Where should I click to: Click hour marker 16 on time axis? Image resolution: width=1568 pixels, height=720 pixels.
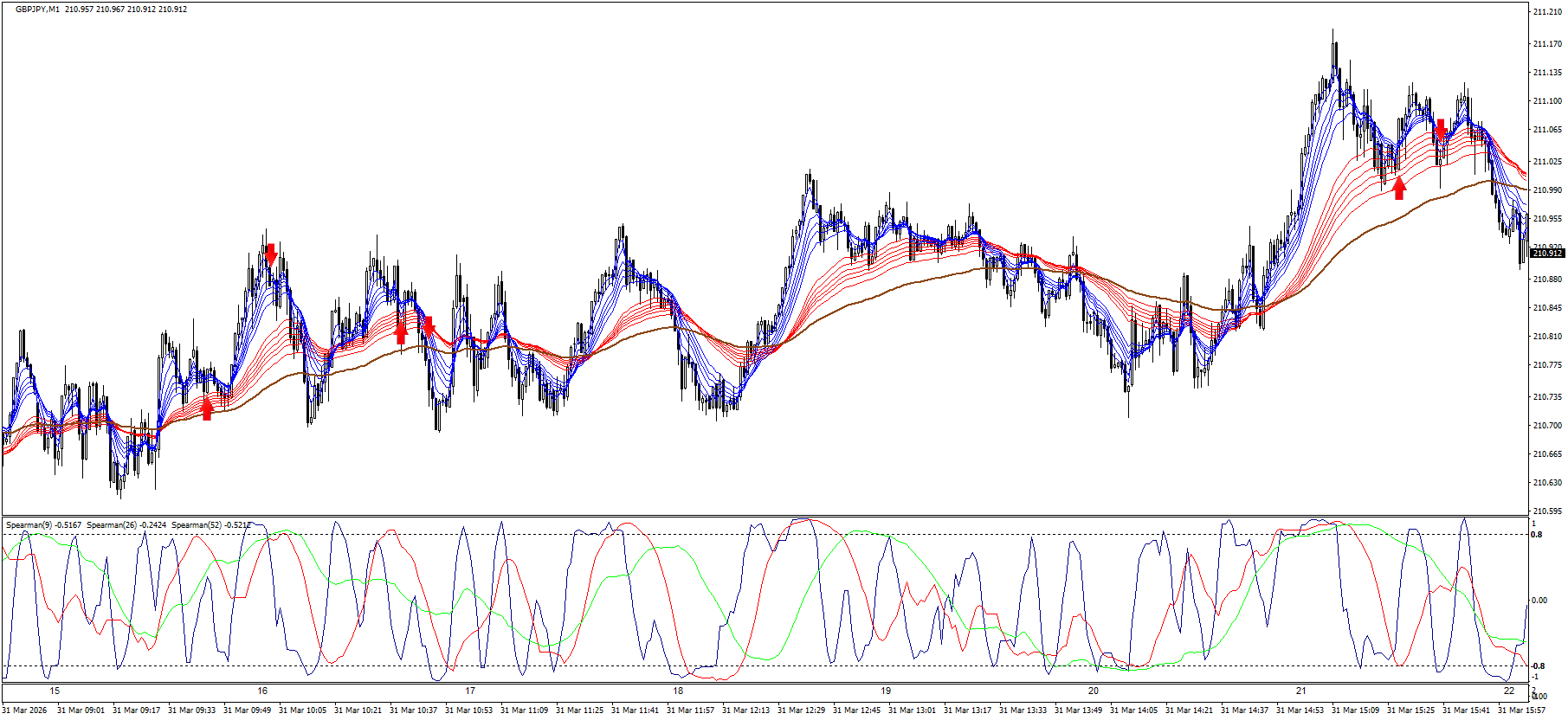click(262, 691)
